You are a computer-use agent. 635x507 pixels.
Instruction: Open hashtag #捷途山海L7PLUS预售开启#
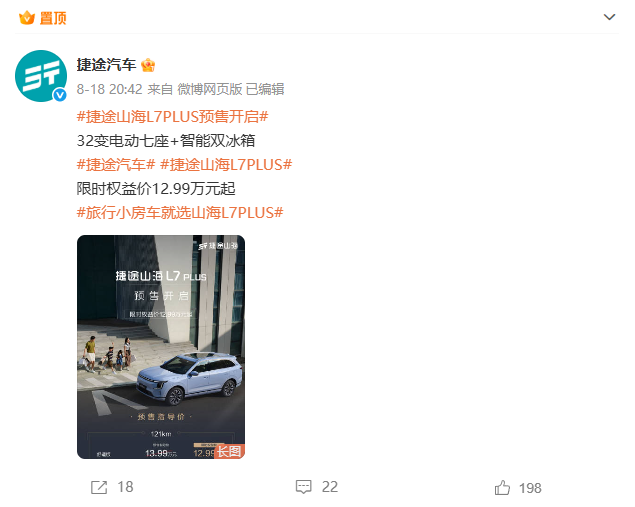(173, 117)
